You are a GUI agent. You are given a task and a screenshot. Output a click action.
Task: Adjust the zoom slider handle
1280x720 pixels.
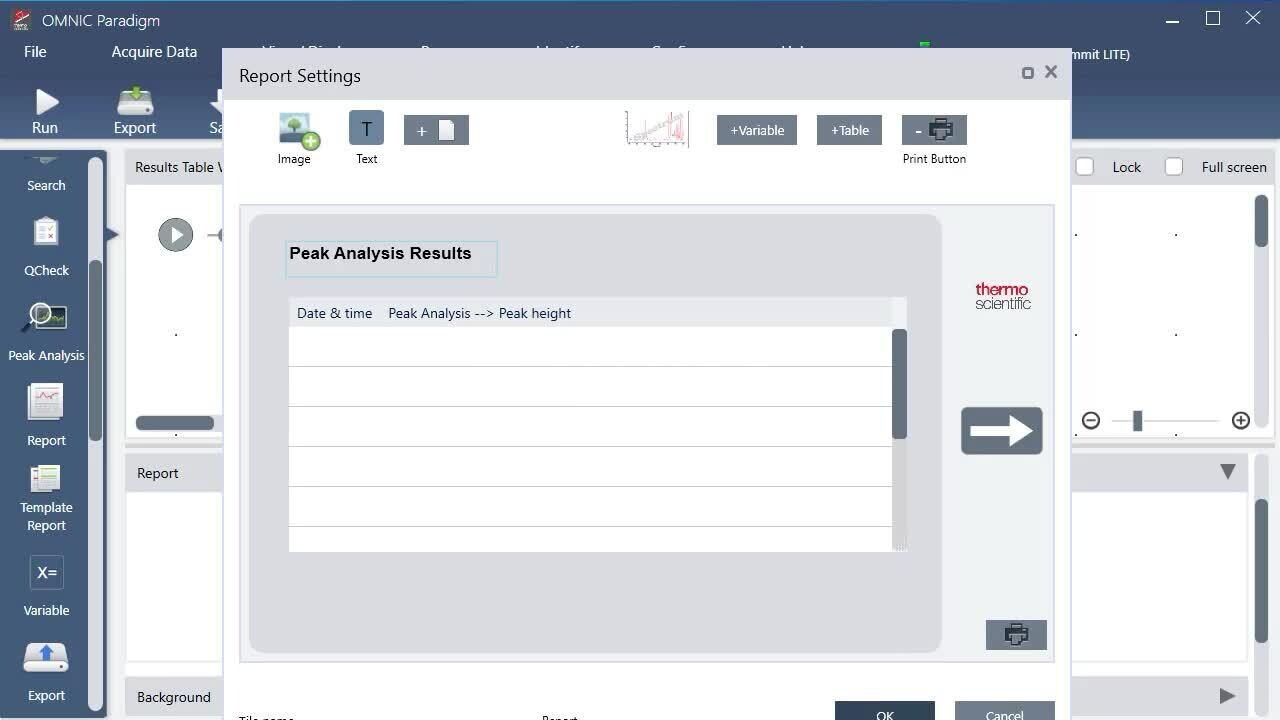1137,421
